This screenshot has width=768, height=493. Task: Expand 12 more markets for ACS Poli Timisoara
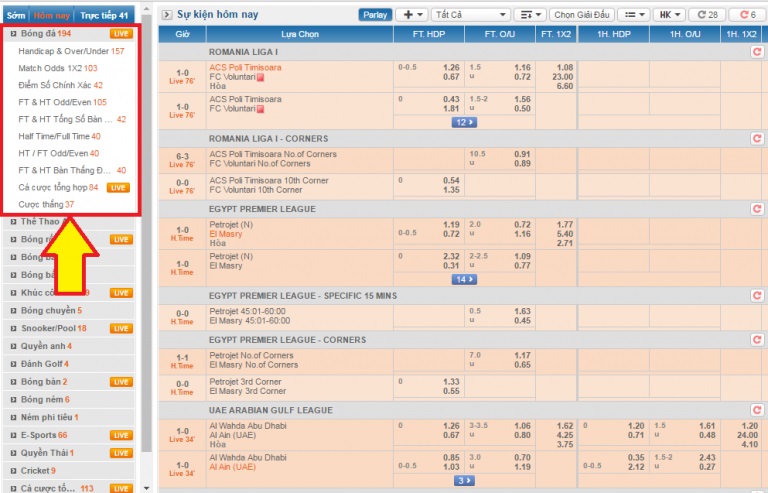coord(463,121)
